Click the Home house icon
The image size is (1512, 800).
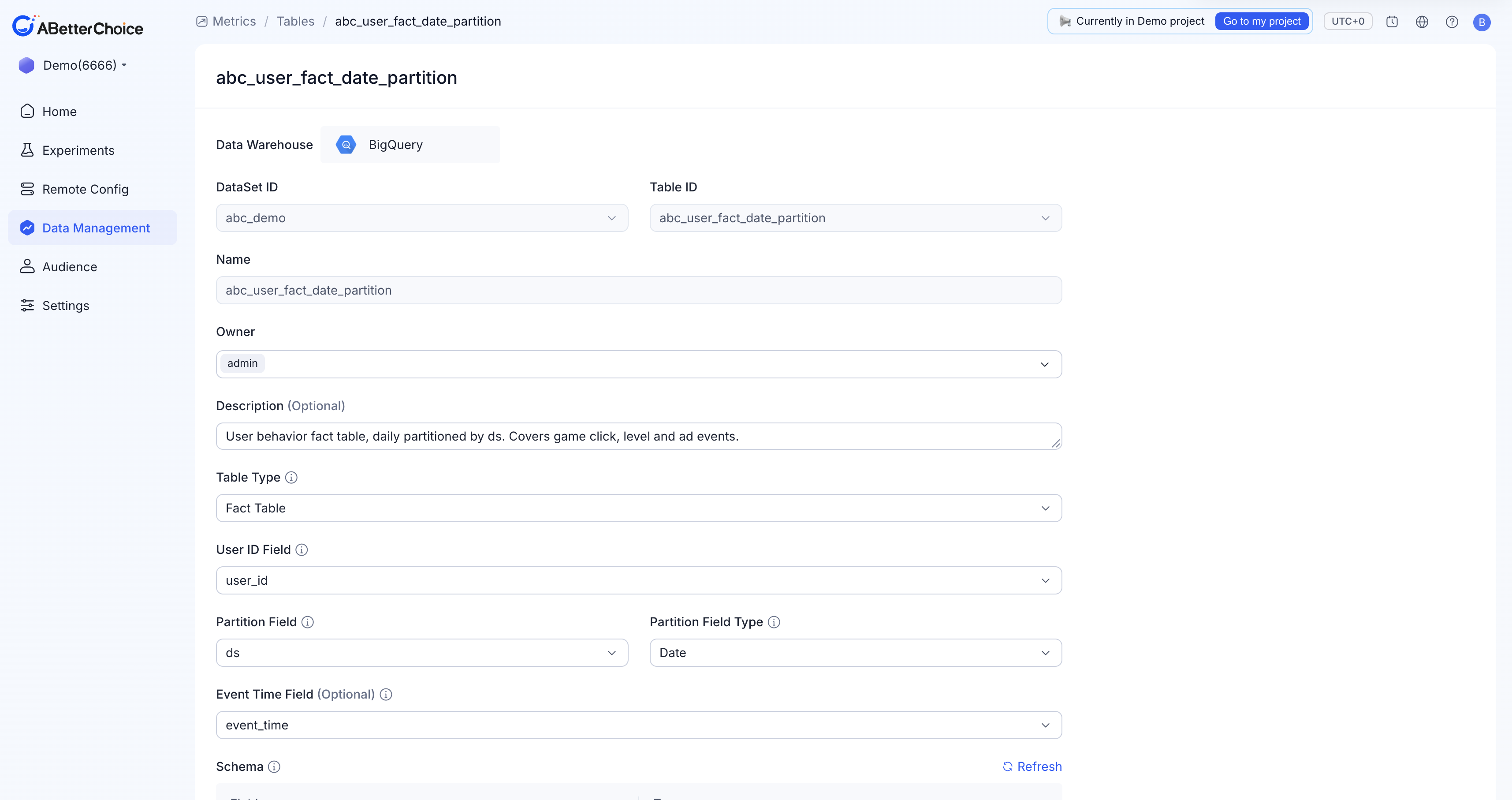point(27,111)
